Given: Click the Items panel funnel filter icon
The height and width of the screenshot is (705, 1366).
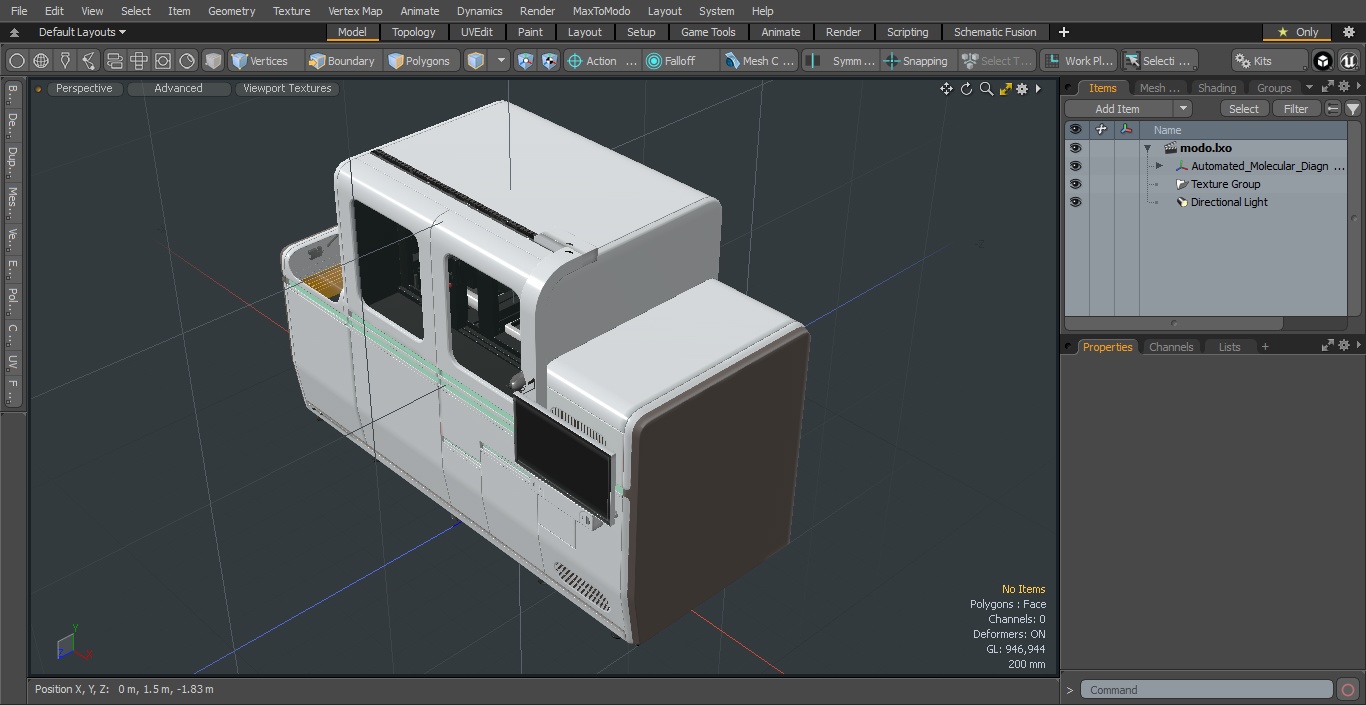Looking at the screenshot, I should 1353,109.
